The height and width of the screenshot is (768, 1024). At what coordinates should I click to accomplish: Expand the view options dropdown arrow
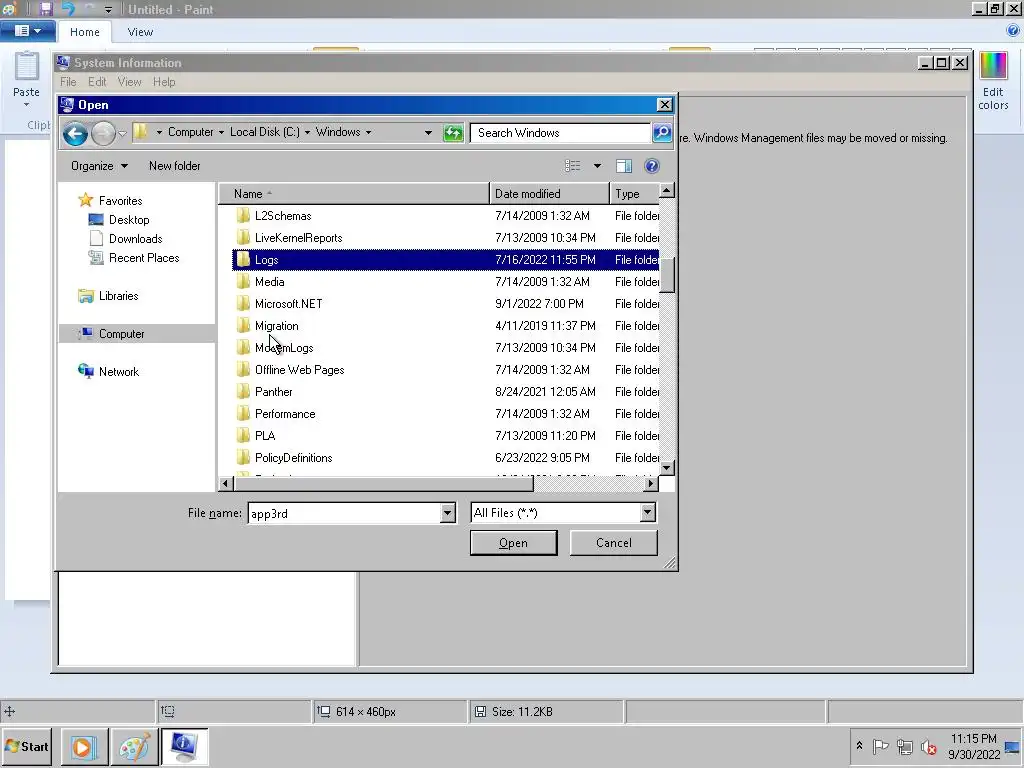tap(597, 166)
